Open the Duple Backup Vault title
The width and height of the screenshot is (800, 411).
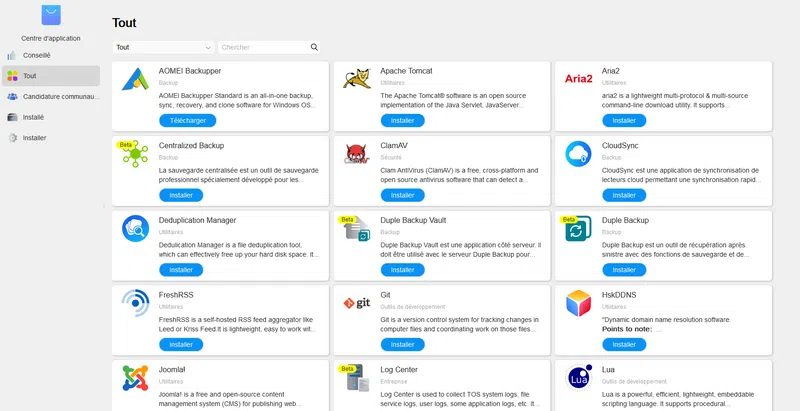coord(413,220)
